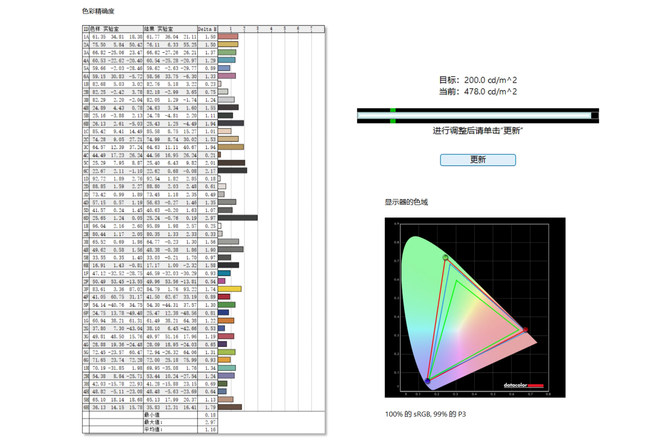Select the dark purple bar in row 4G
Screen dimensions: 670x447
[x=222, y=344]
